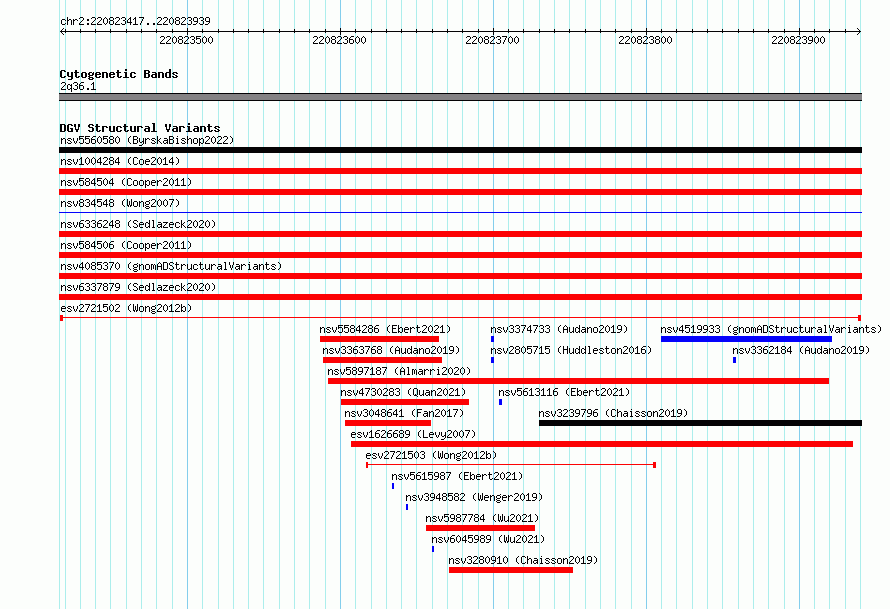
Task: Open the esv2721502 (Wong2012b) label
Action: (126, 308)
